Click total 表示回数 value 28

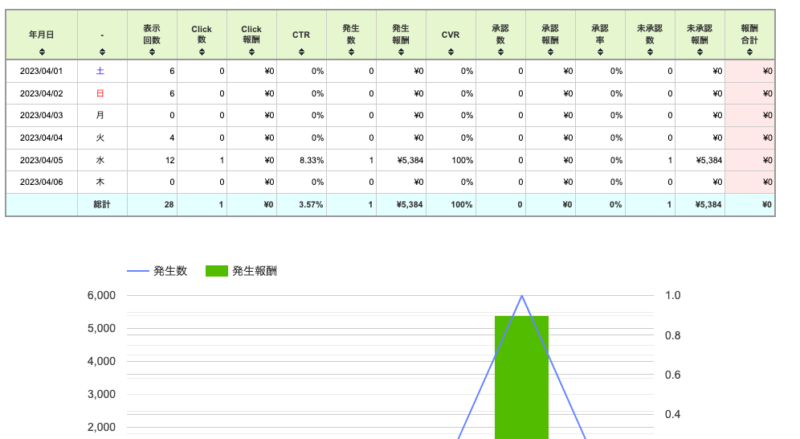169,205
